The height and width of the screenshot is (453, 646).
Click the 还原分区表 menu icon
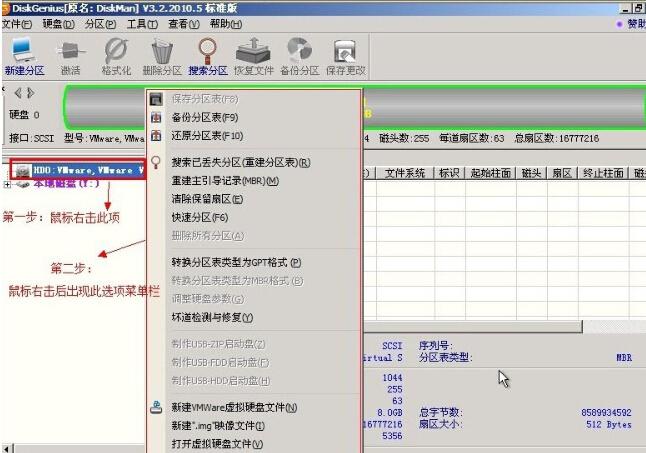click(156, 135)
